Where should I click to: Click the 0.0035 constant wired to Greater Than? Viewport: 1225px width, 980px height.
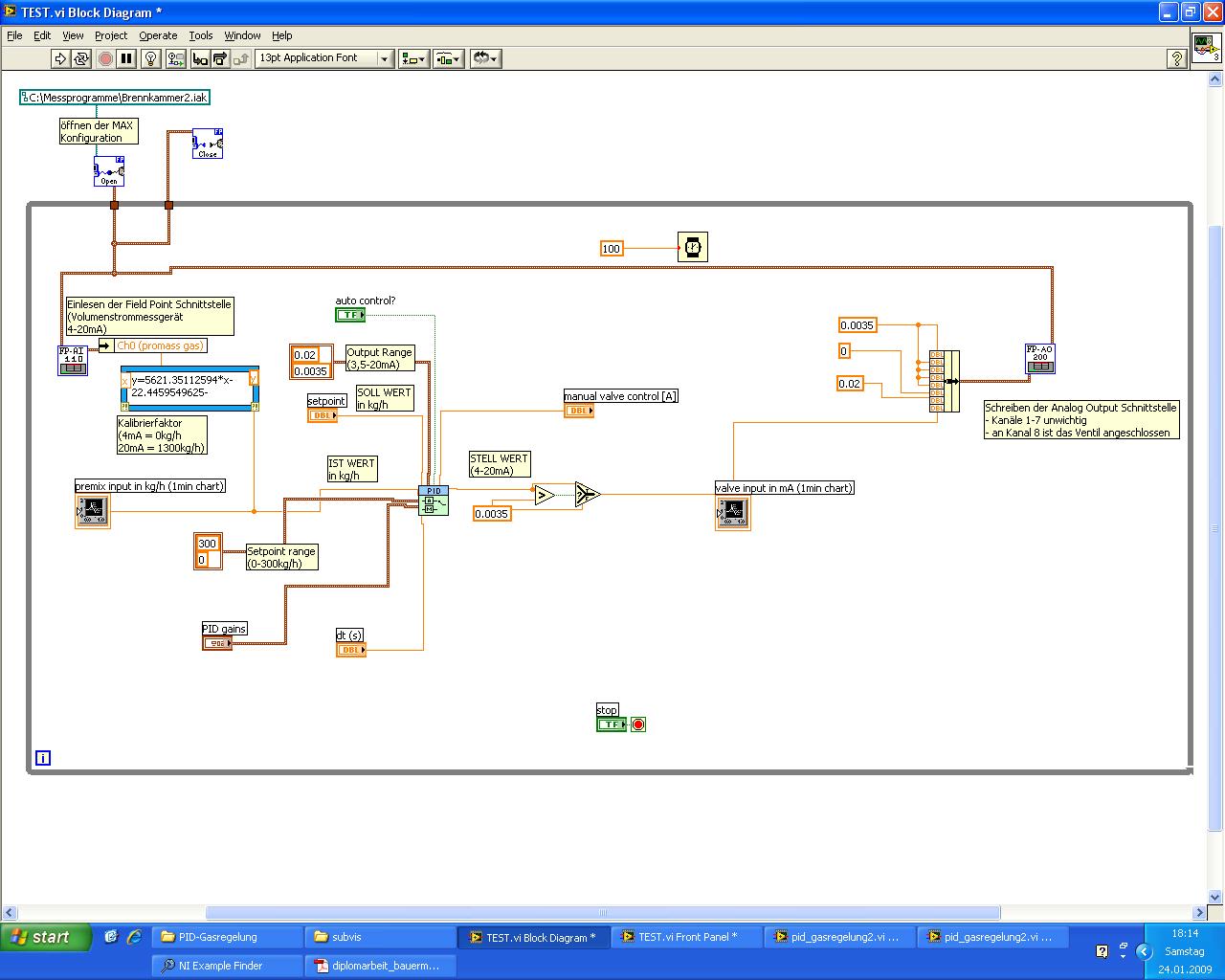492,514
